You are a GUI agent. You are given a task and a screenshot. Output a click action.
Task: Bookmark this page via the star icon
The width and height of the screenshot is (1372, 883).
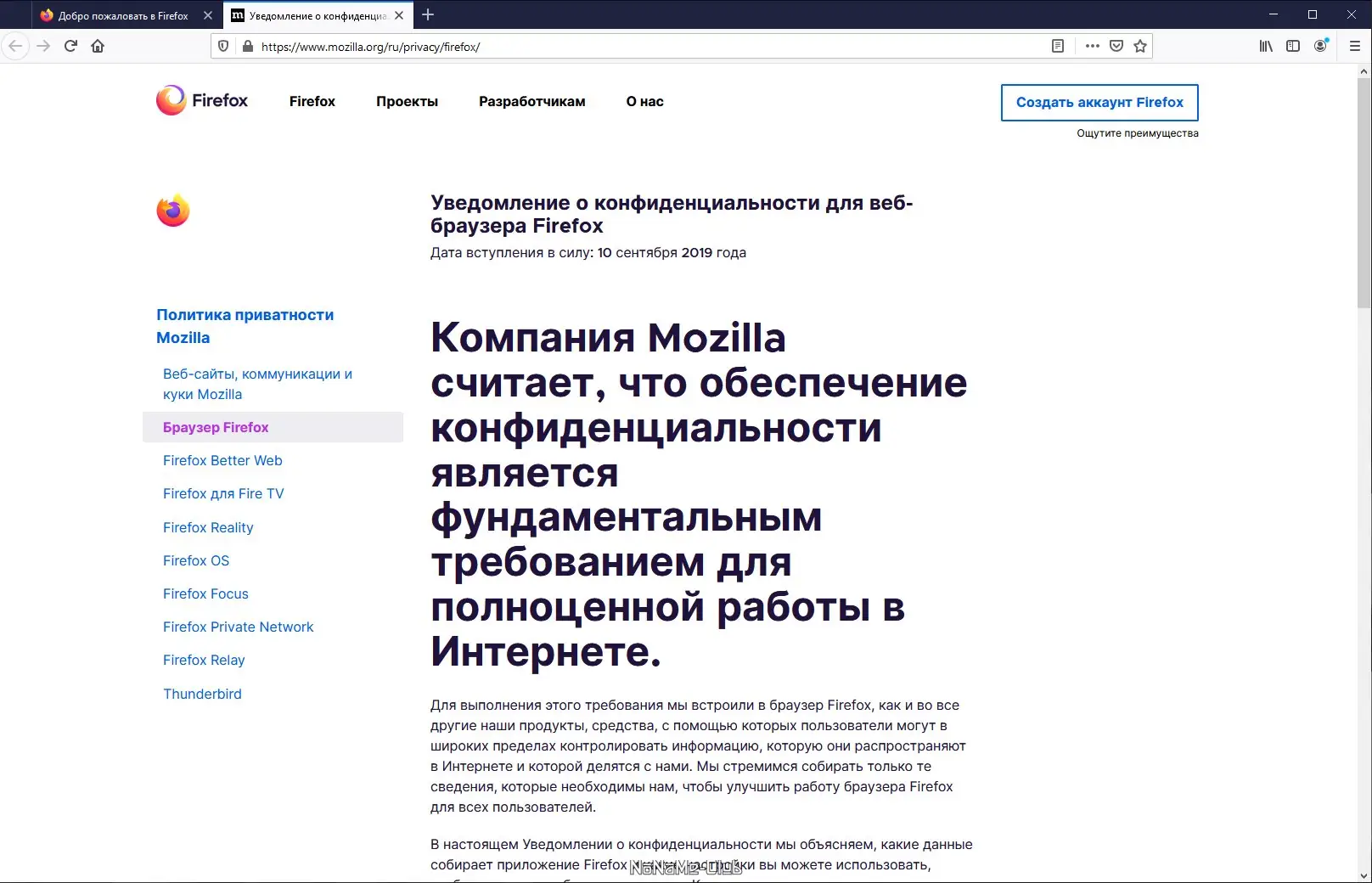pyautogui.click(x=1140, y=46)
